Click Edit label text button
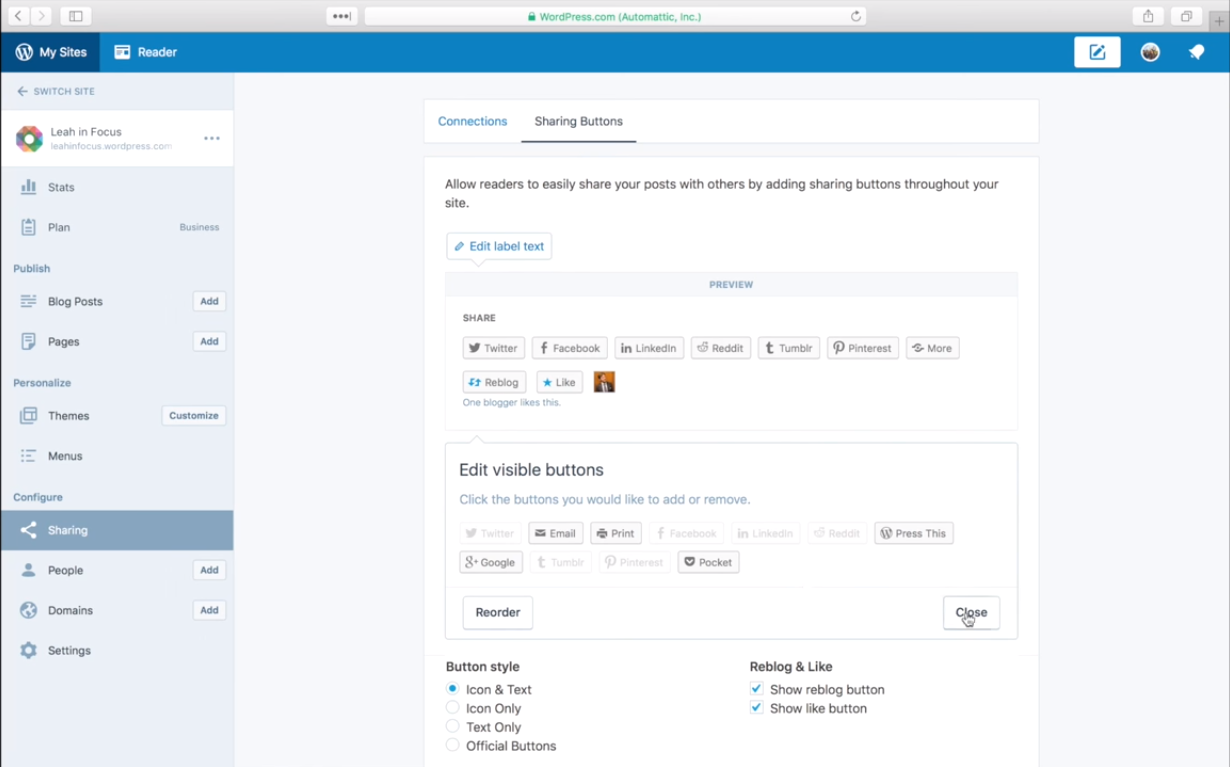1230x767 pixels. [499, 246]
